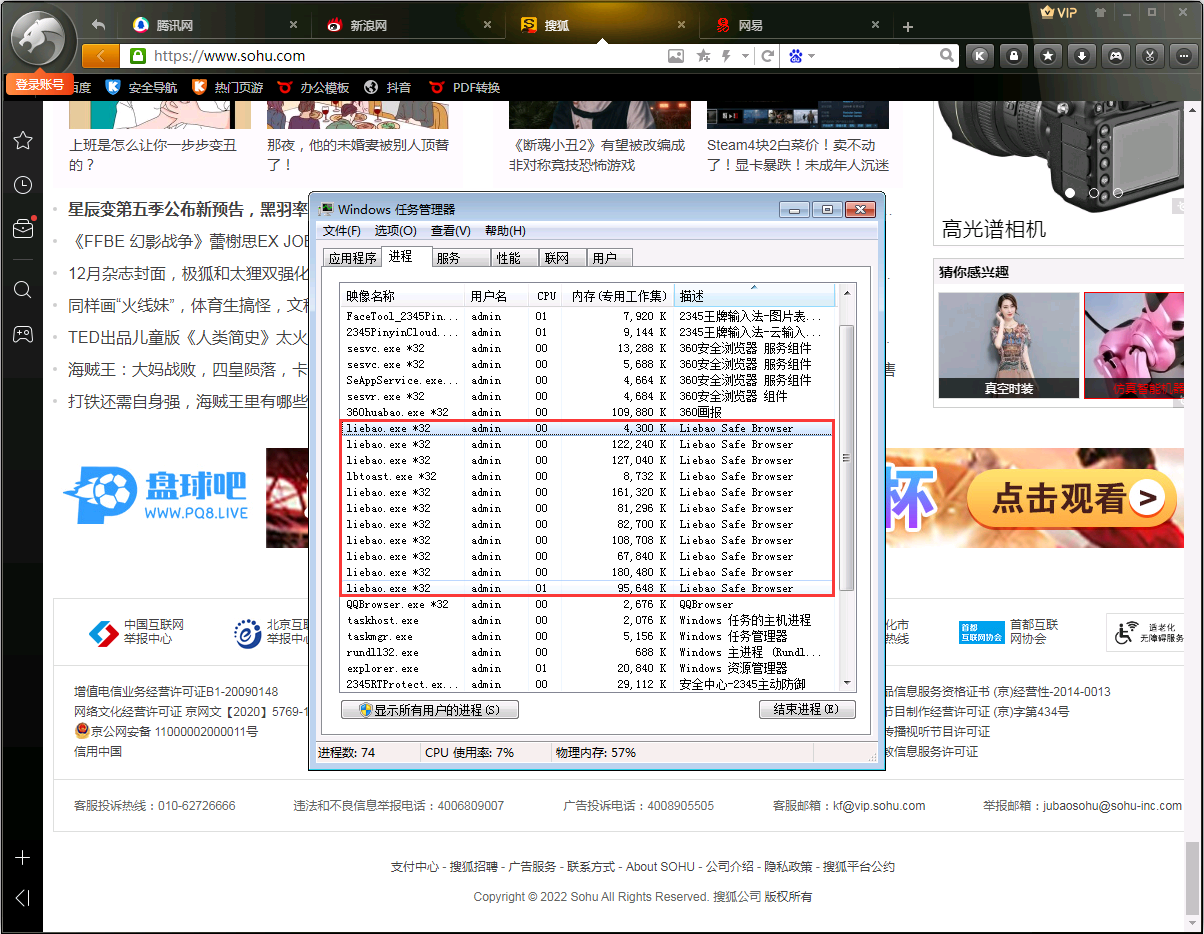Switch to the 网易 tab

click(798, 25)
